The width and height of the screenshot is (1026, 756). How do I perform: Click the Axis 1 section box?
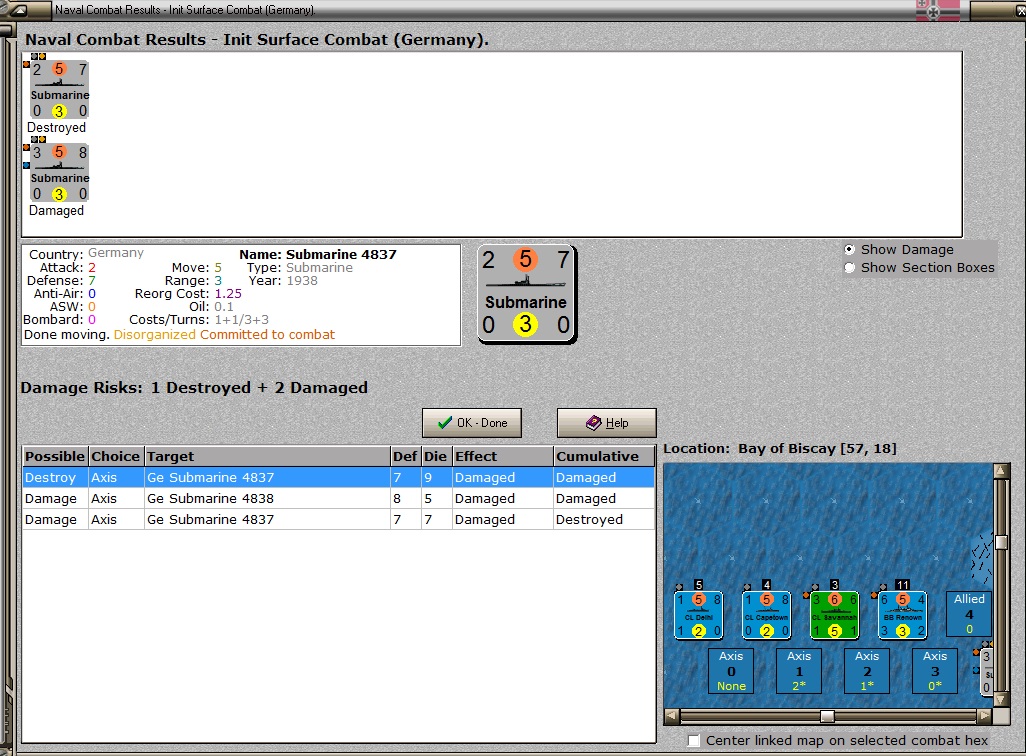click(799, 671)
